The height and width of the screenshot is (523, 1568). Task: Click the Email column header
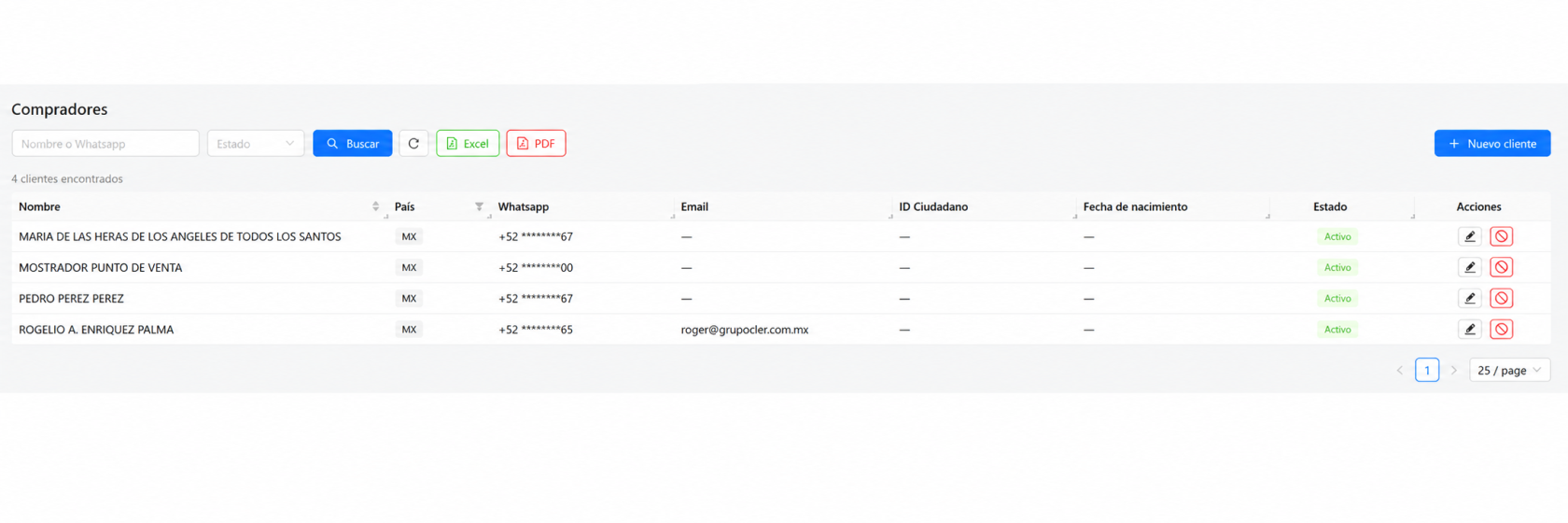pyautogui.click(x=694, y=206)
